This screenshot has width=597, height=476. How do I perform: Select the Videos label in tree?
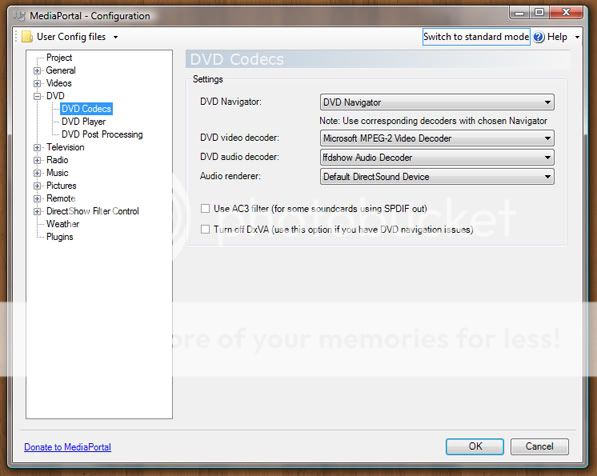[x=59, y=83]
